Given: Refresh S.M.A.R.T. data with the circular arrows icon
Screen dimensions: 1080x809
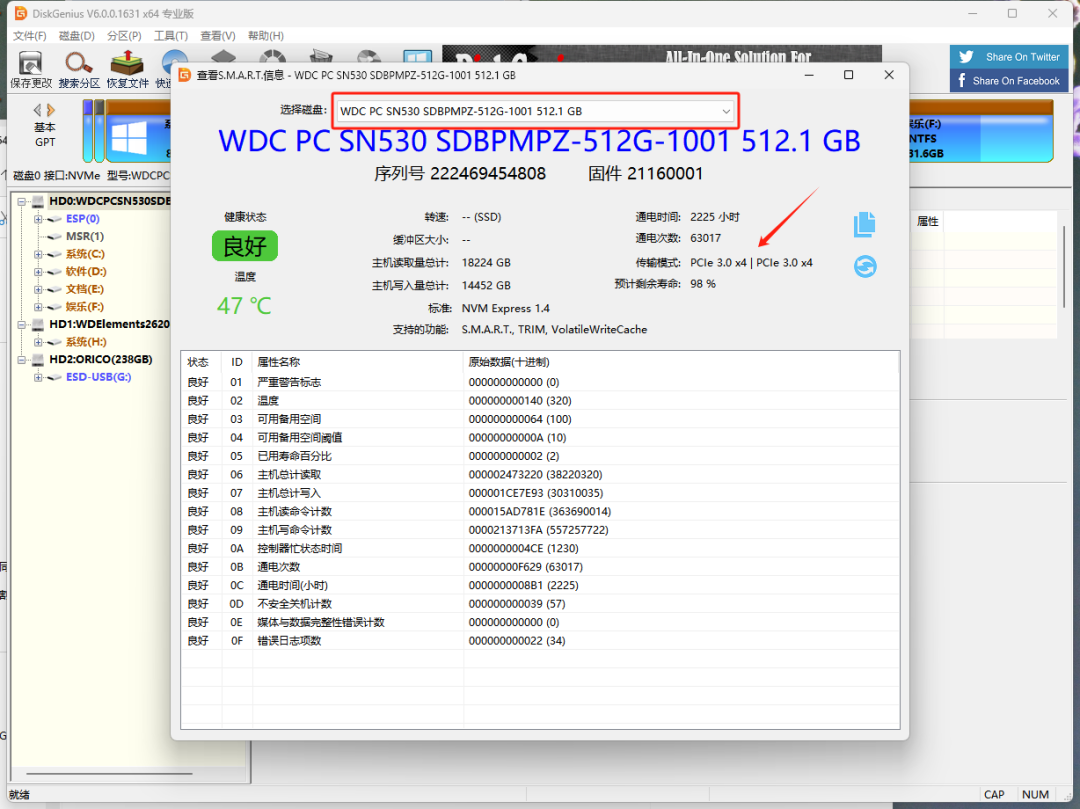Looking at the screenshot, I should tap(865, 266).
